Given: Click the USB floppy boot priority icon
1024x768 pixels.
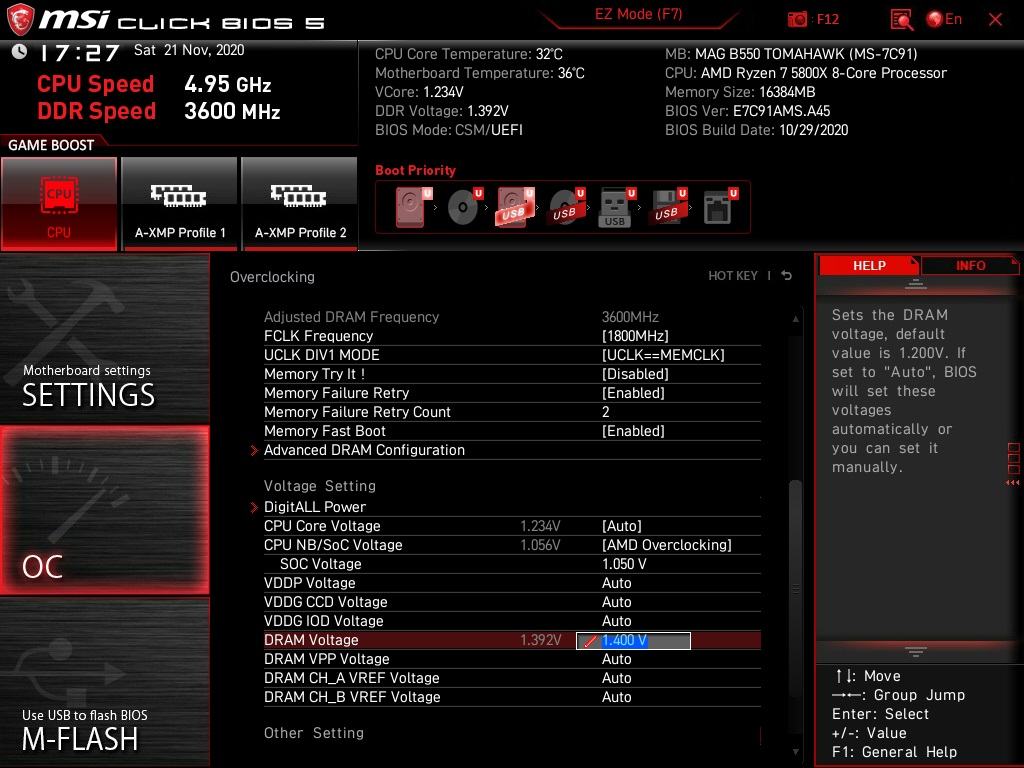Looking at the screenshot, I should click(x=668, y=207).
